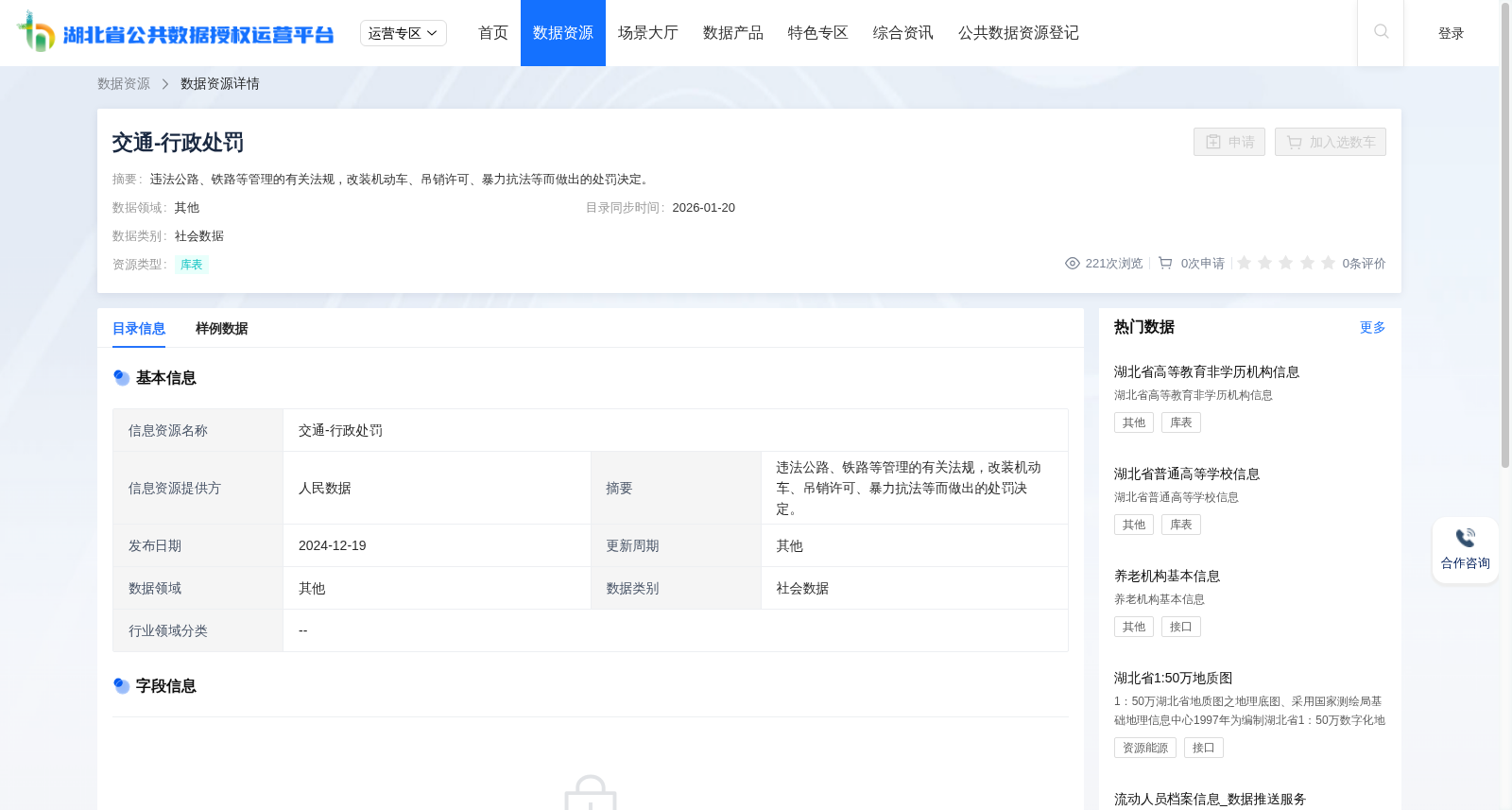1512x810 pixels.
Task: Open 流动人员档案信息_数据推送服务 entry
Action: pyautogui.click(x=1211, y=800)
